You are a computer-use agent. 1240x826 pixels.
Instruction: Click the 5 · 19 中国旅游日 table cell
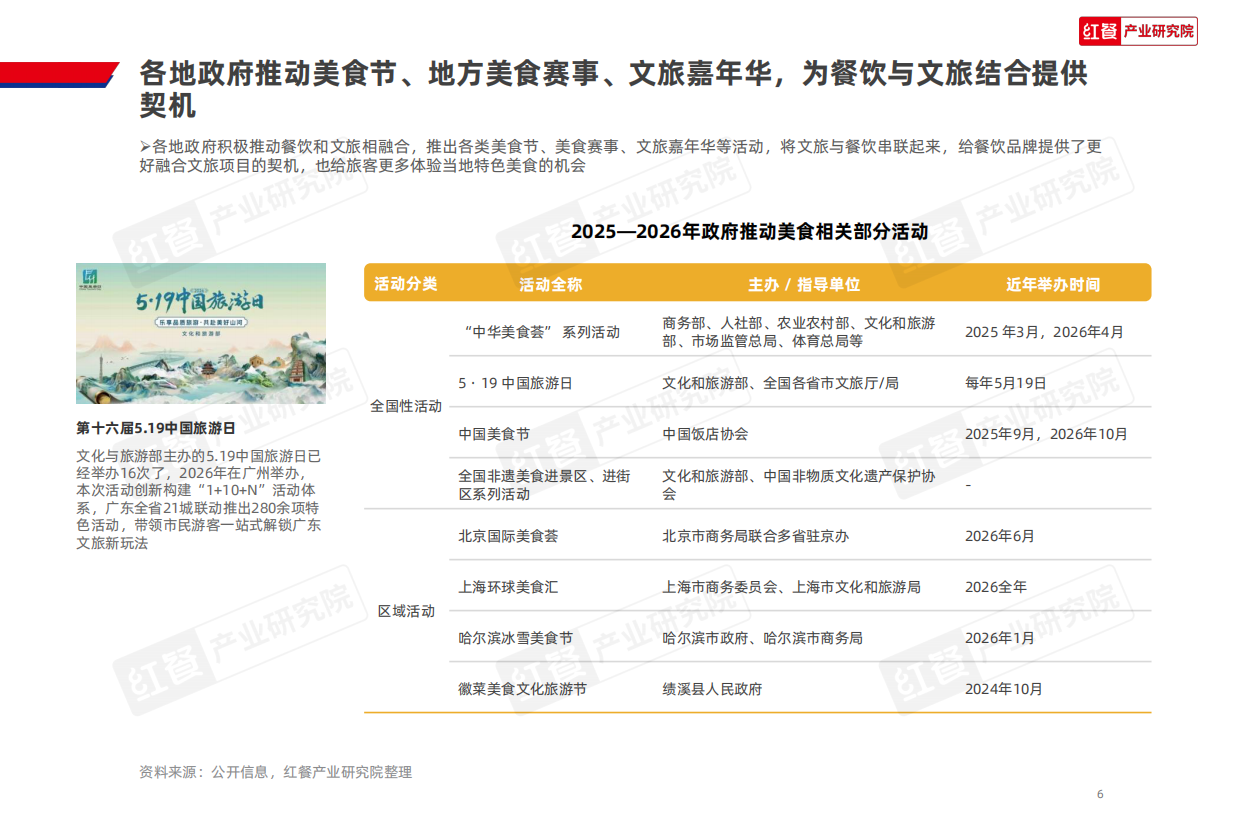(x=515, y=383)
